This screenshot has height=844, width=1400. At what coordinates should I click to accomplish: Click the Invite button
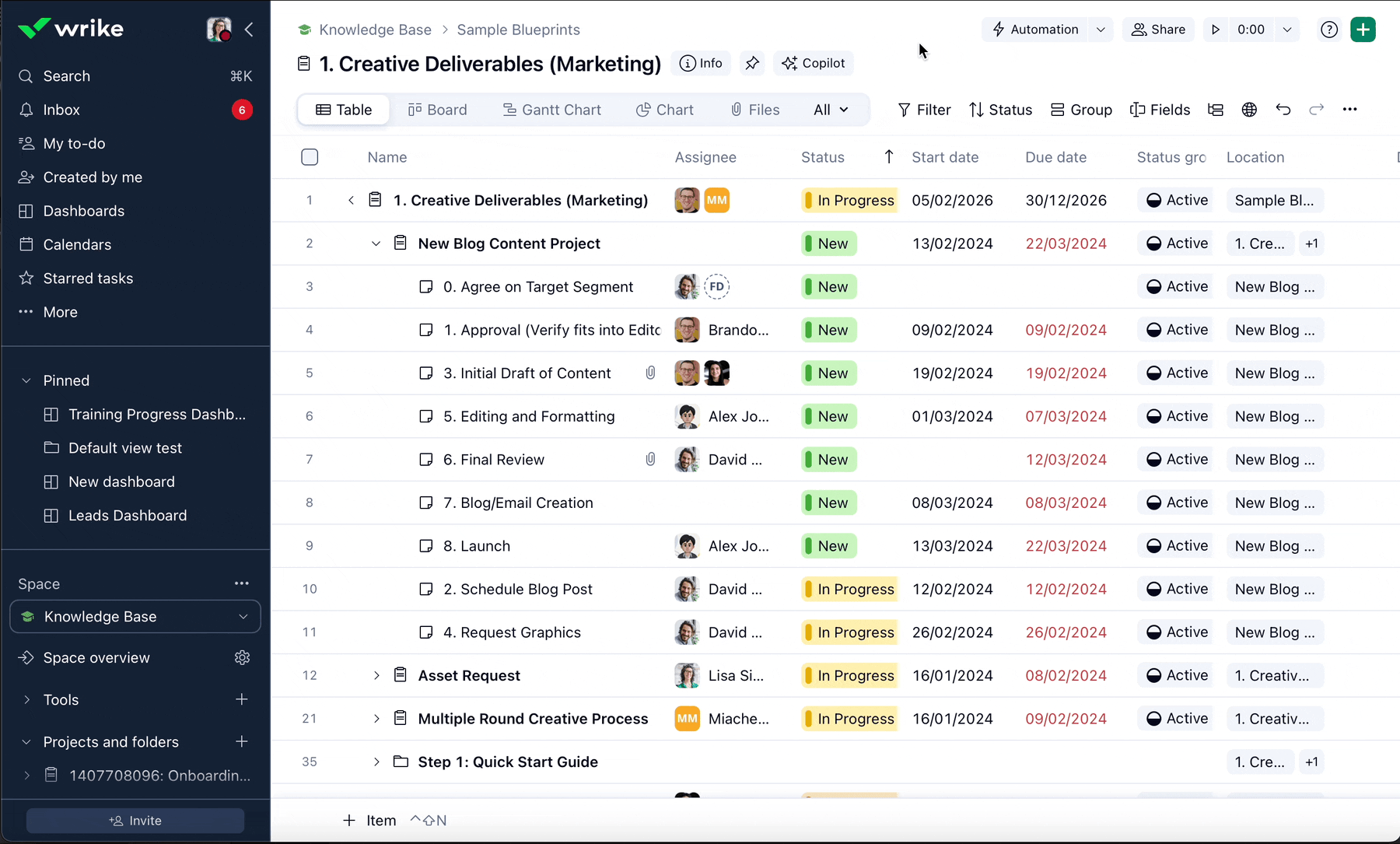[x=135, y=821]
